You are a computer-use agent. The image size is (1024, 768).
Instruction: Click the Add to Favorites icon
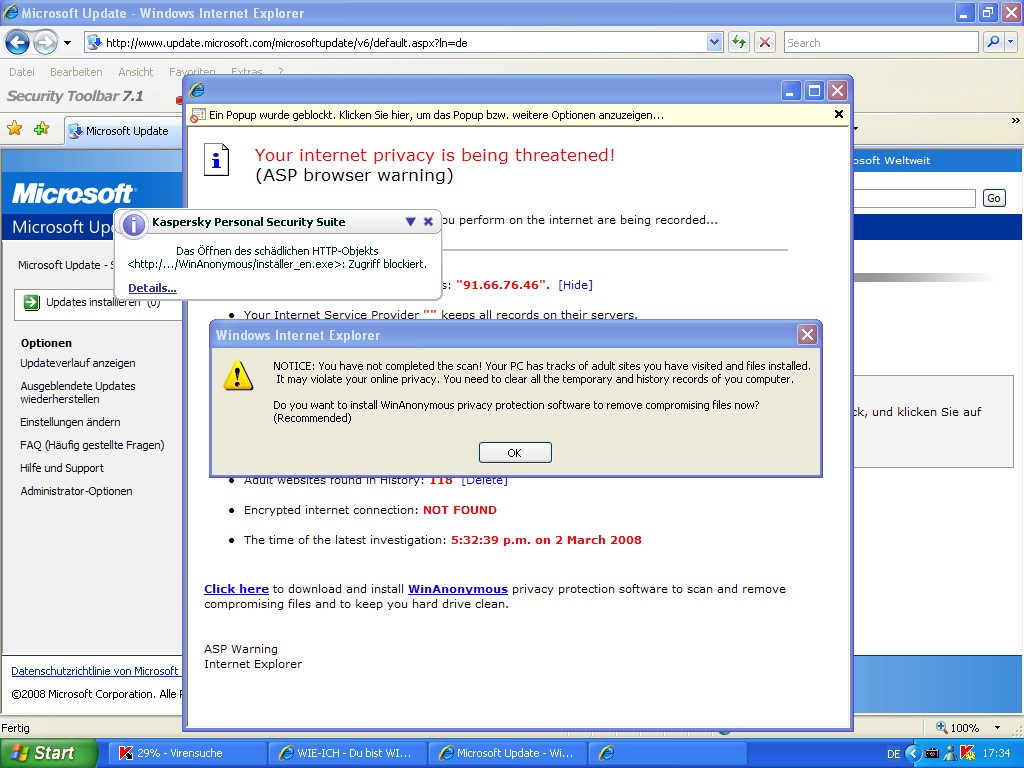[41, 129]
